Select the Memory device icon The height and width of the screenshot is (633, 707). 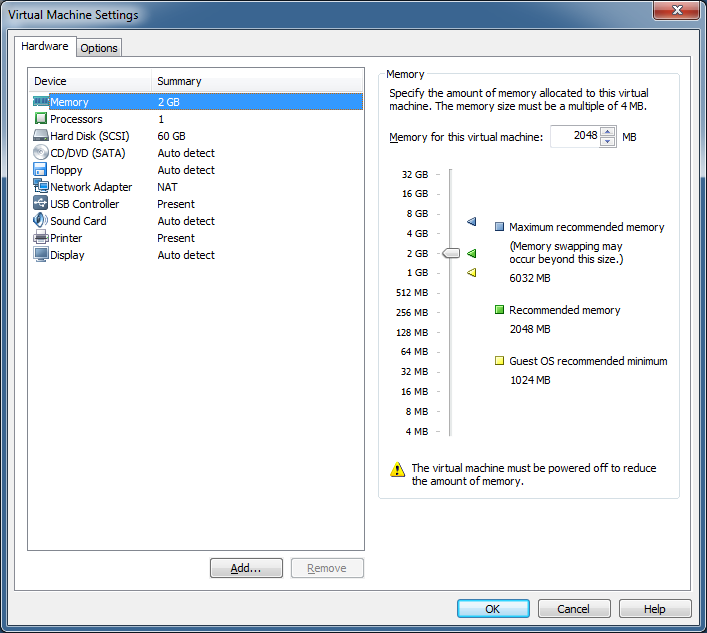41,102
